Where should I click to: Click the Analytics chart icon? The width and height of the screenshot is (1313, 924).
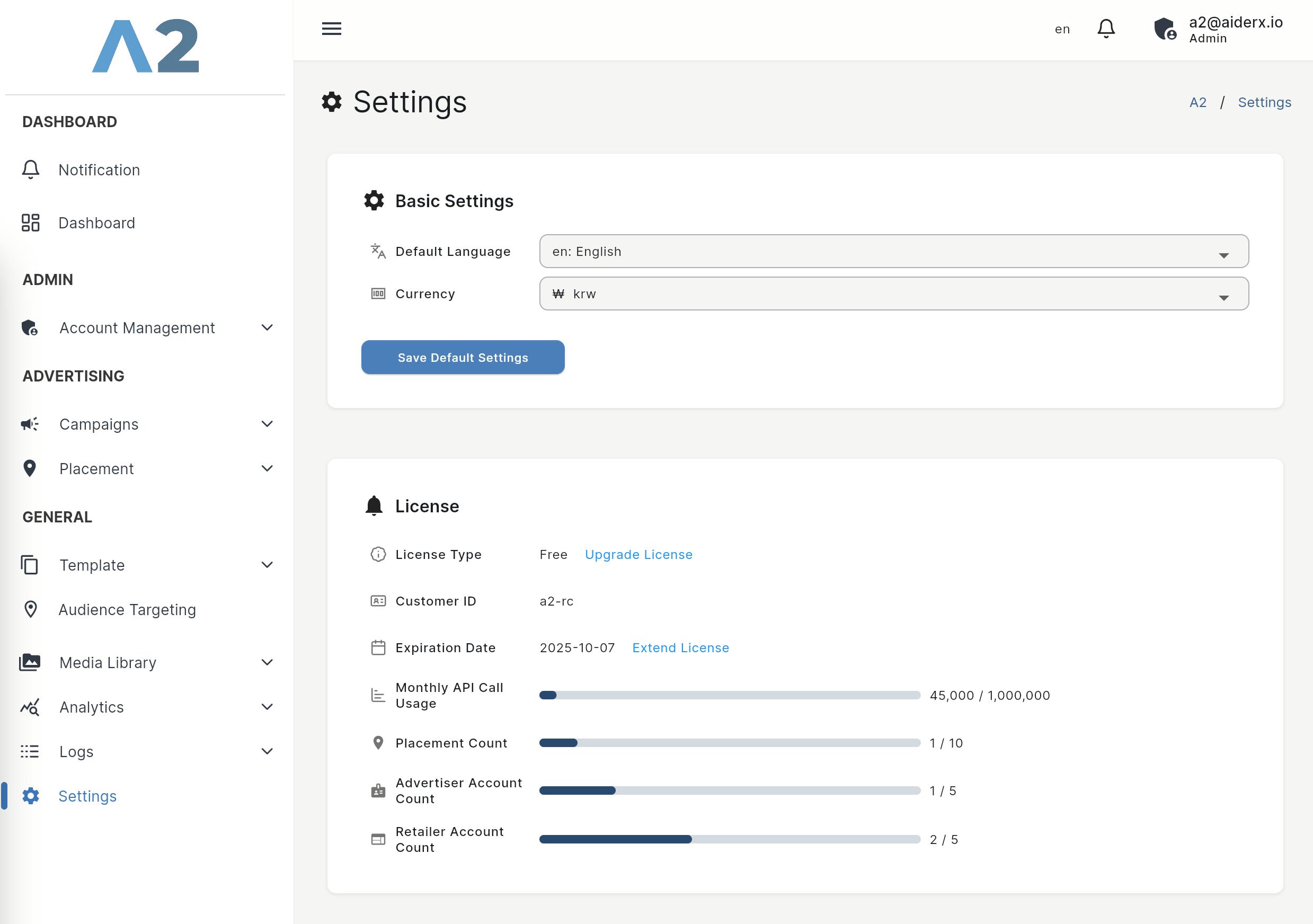click(x=30, y=707)
